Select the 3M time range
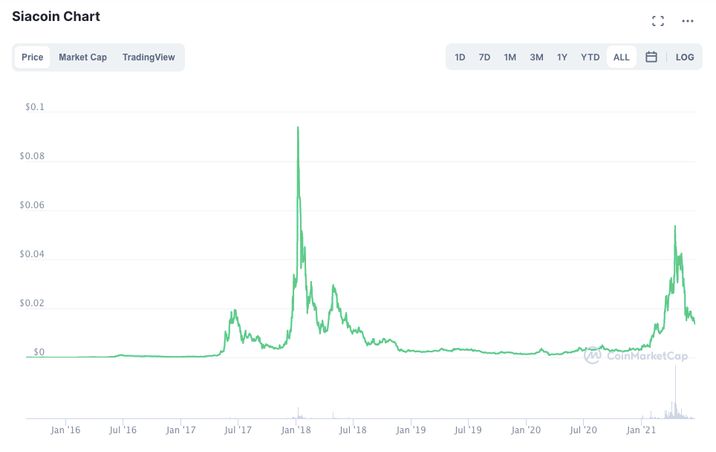The width and height of the screenshot is (716, 452). click(x=537, y=57)
